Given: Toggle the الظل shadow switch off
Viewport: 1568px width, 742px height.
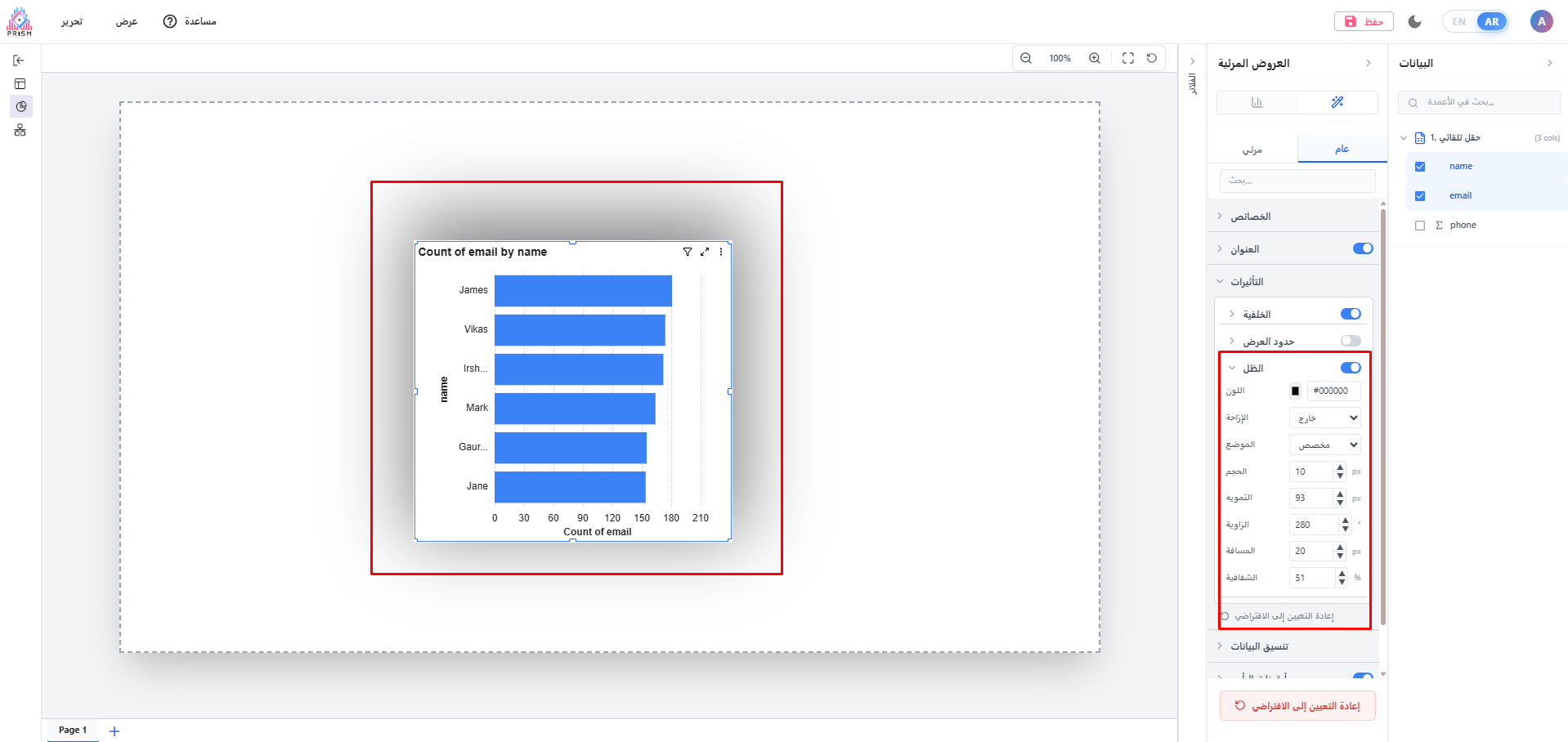Looking at the screenshot, I should coord(1351,368).
